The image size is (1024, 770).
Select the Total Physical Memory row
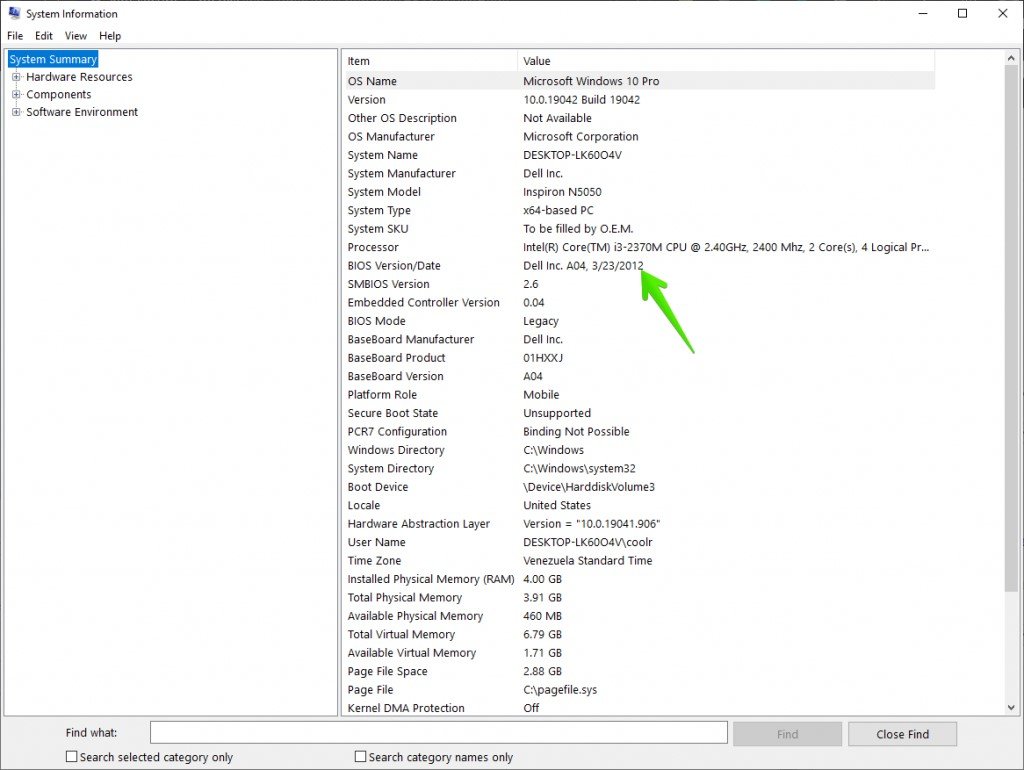(x=639, y=598)
